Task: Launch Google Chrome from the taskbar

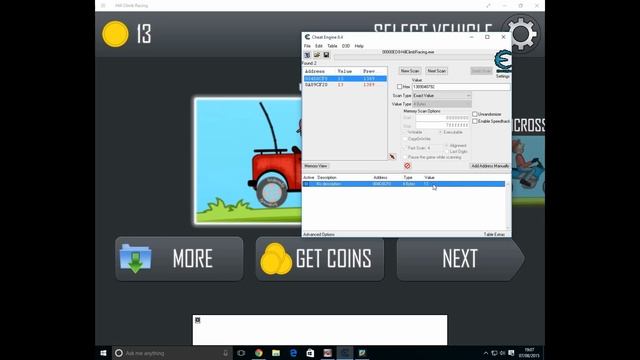Action: [258, 353]
